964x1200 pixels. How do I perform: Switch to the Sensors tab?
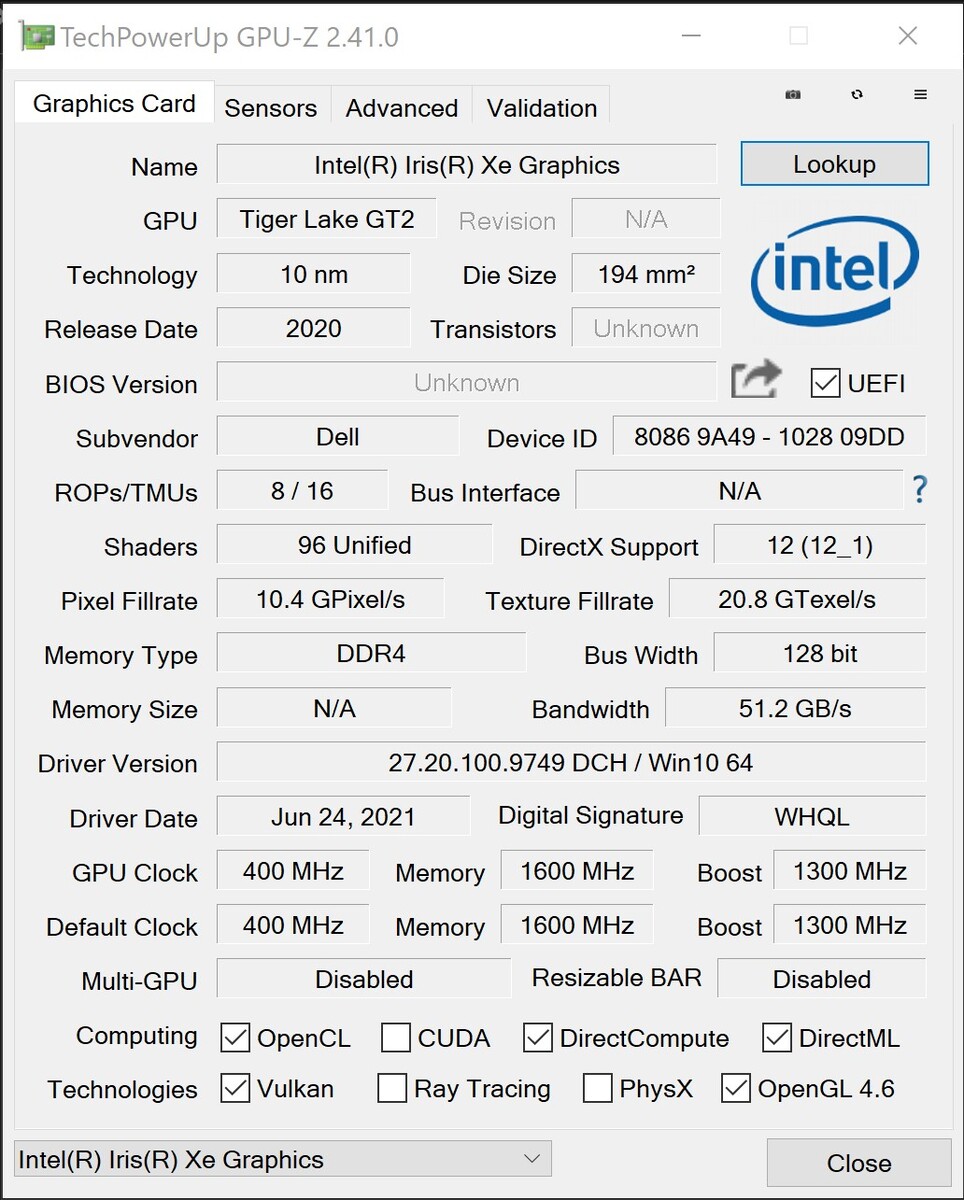[270, 108]
